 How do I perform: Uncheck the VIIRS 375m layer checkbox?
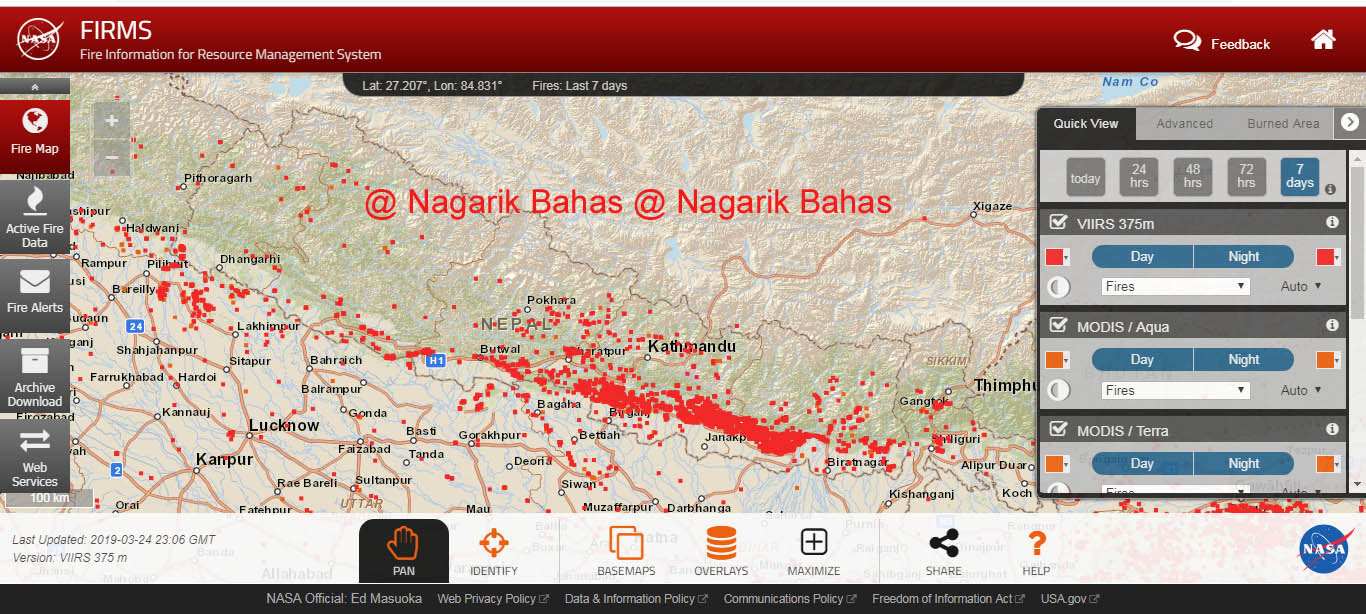pyautogui.click(x=1058, y=222)
